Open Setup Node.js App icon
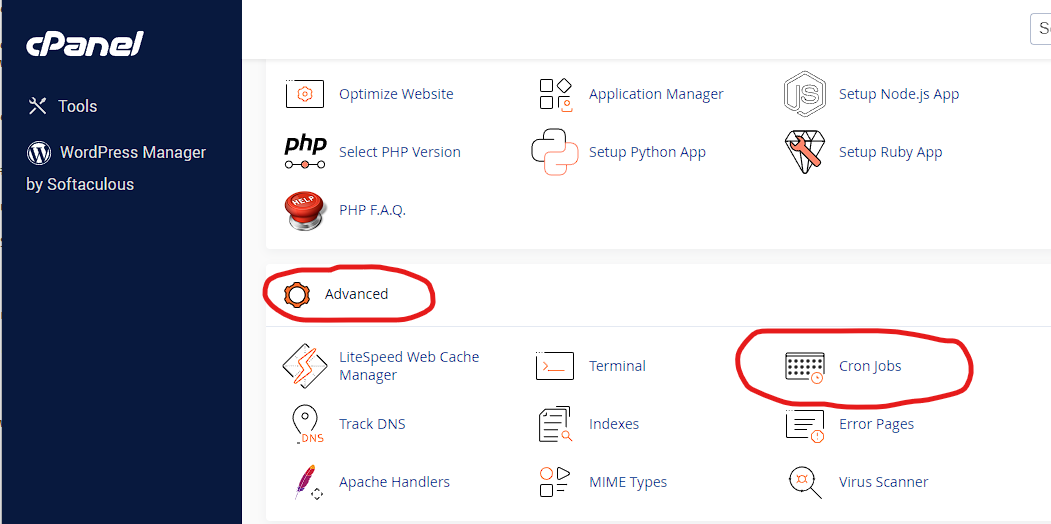 [x=804, y=94]
